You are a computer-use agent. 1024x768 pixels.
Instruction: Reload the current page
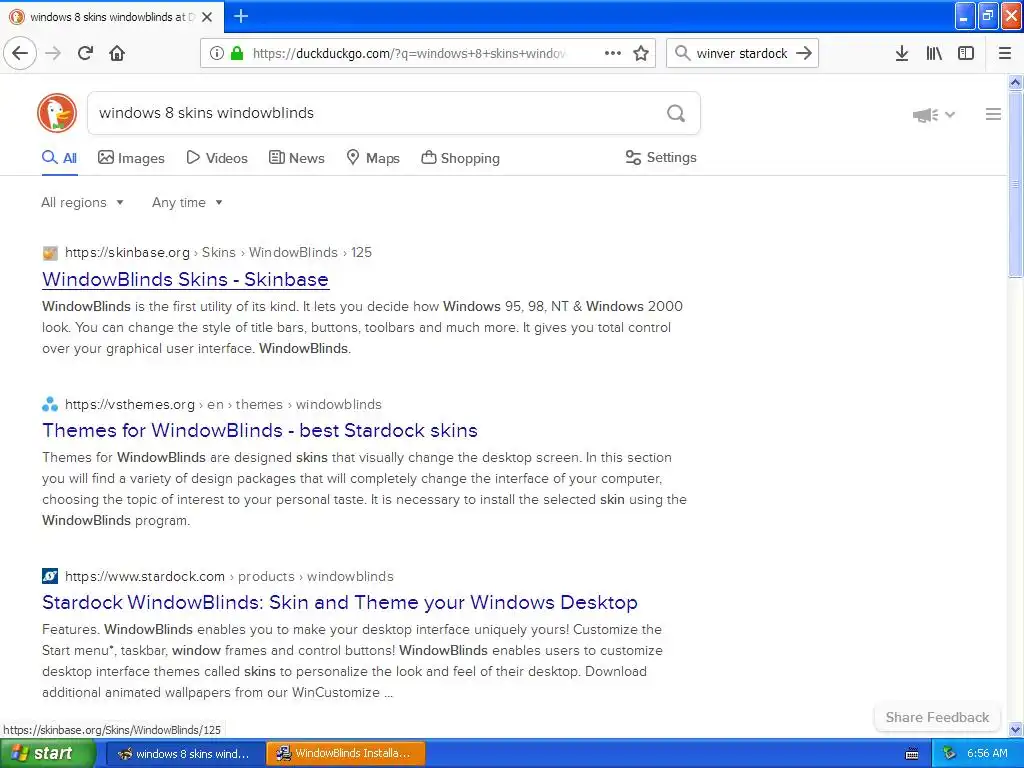85,53
